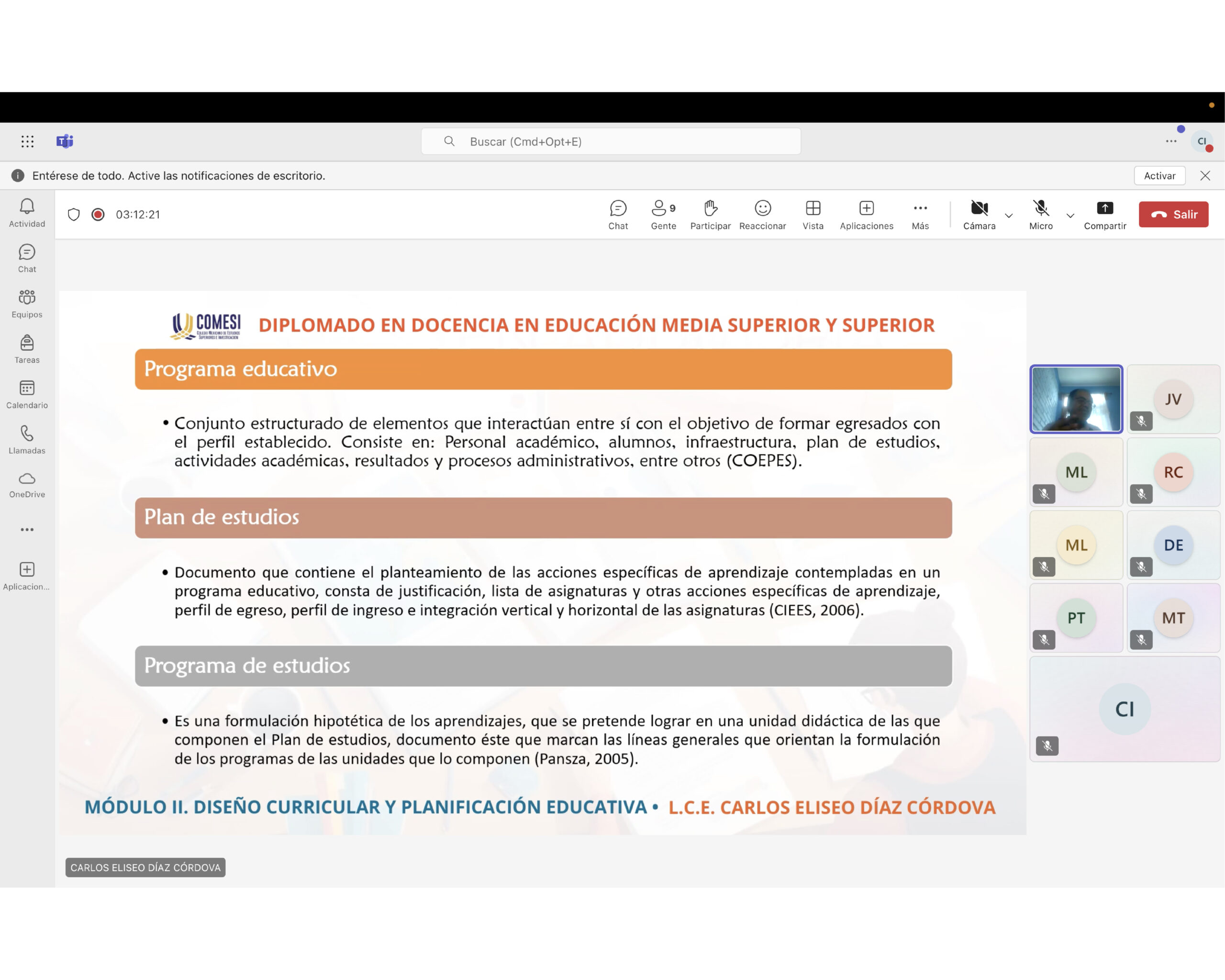1225x980 pixels.
Task: Open Llamadas in the sidebar
Action: (27, 440)
